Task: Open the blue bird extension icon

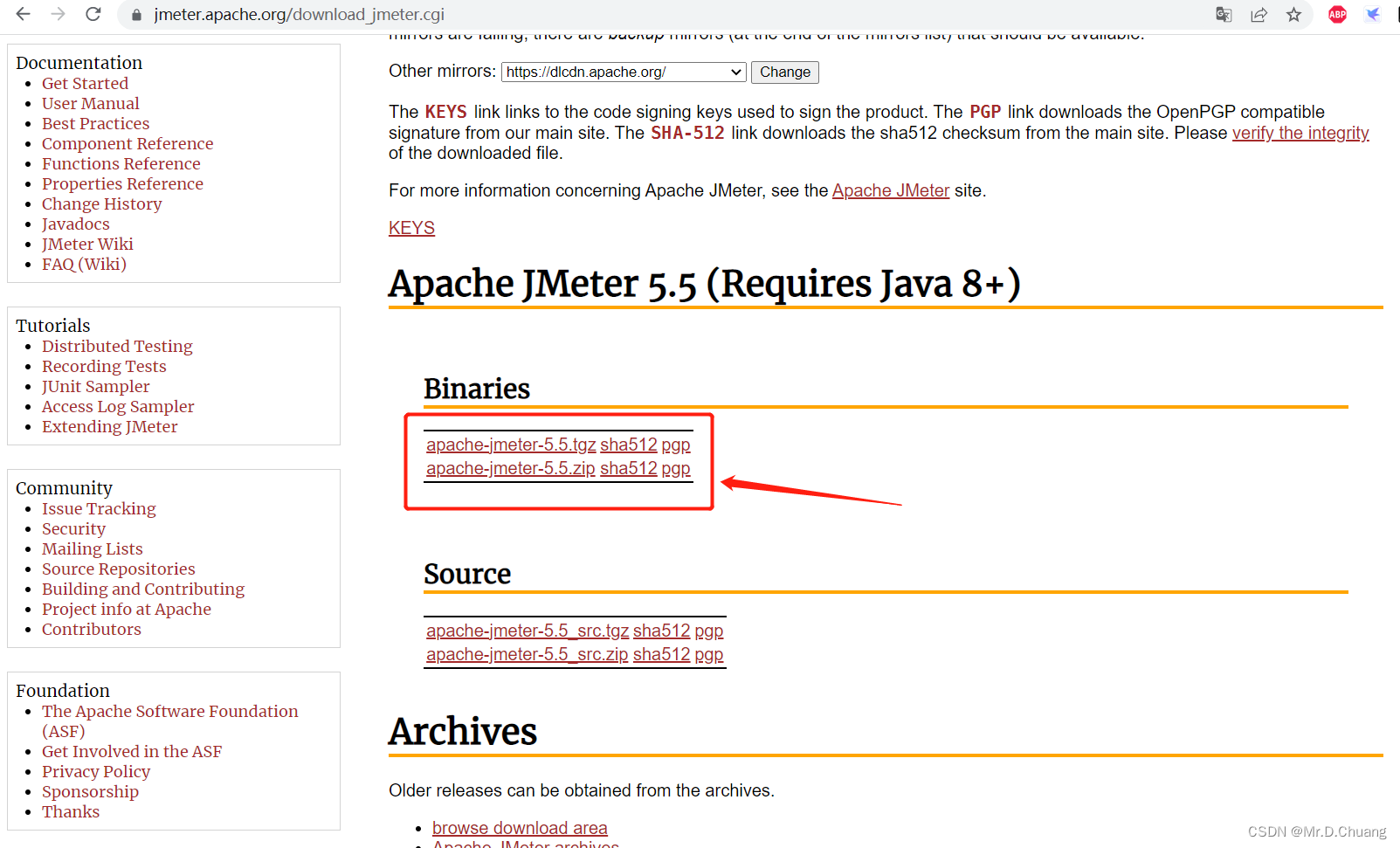Action: click(1373, 15)
